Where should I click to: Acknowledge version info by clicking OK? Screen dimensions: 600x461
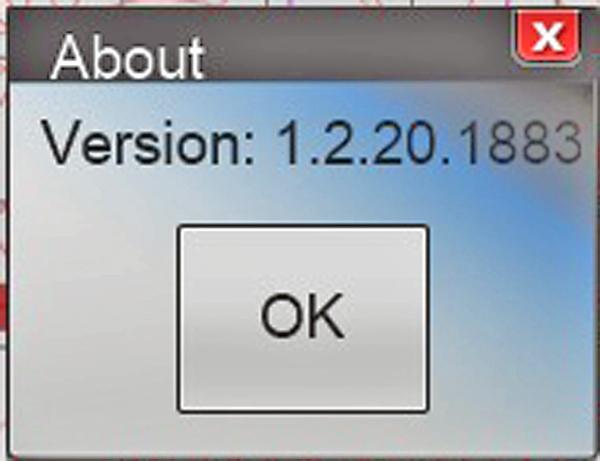pos(303,319)
